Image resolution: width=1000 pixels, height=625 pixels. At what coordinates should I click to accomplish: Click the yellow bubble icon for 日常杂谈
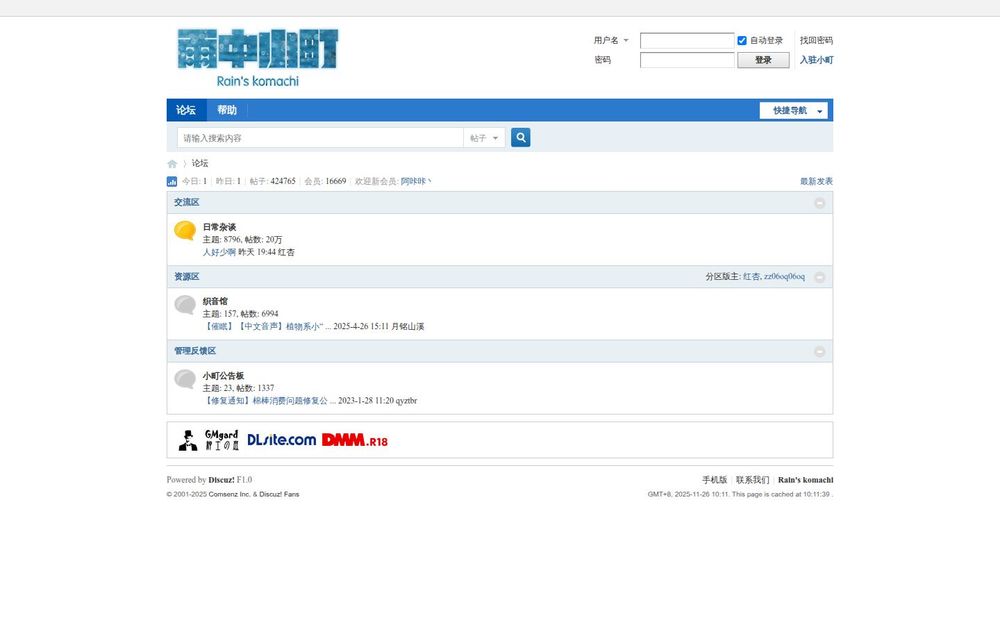tap(185, 230)
